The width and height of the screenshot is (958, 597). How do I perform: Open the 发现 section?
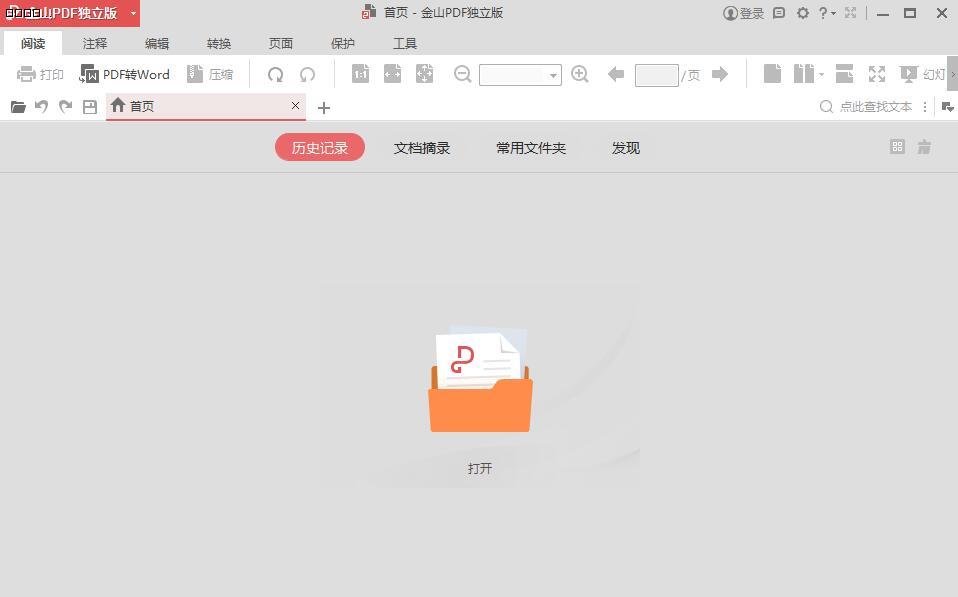[x=626, y=148]
